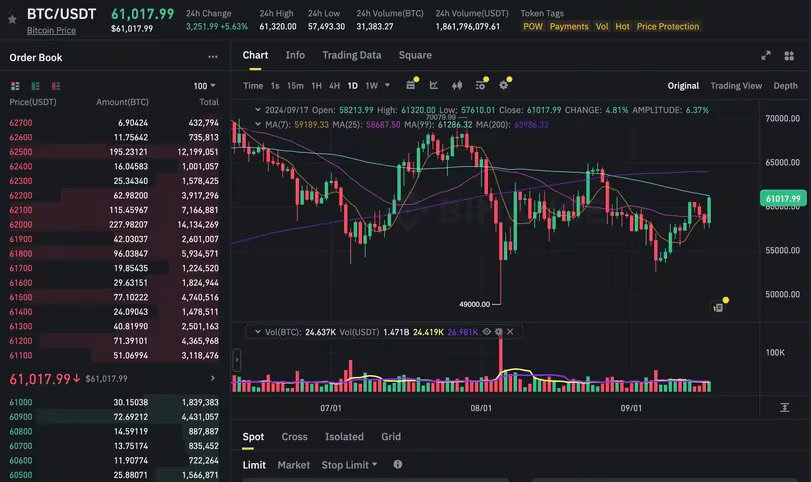Switch to the Depth chart
The height and width of the screenshot is (482, 811).
(x=785, y=86)
